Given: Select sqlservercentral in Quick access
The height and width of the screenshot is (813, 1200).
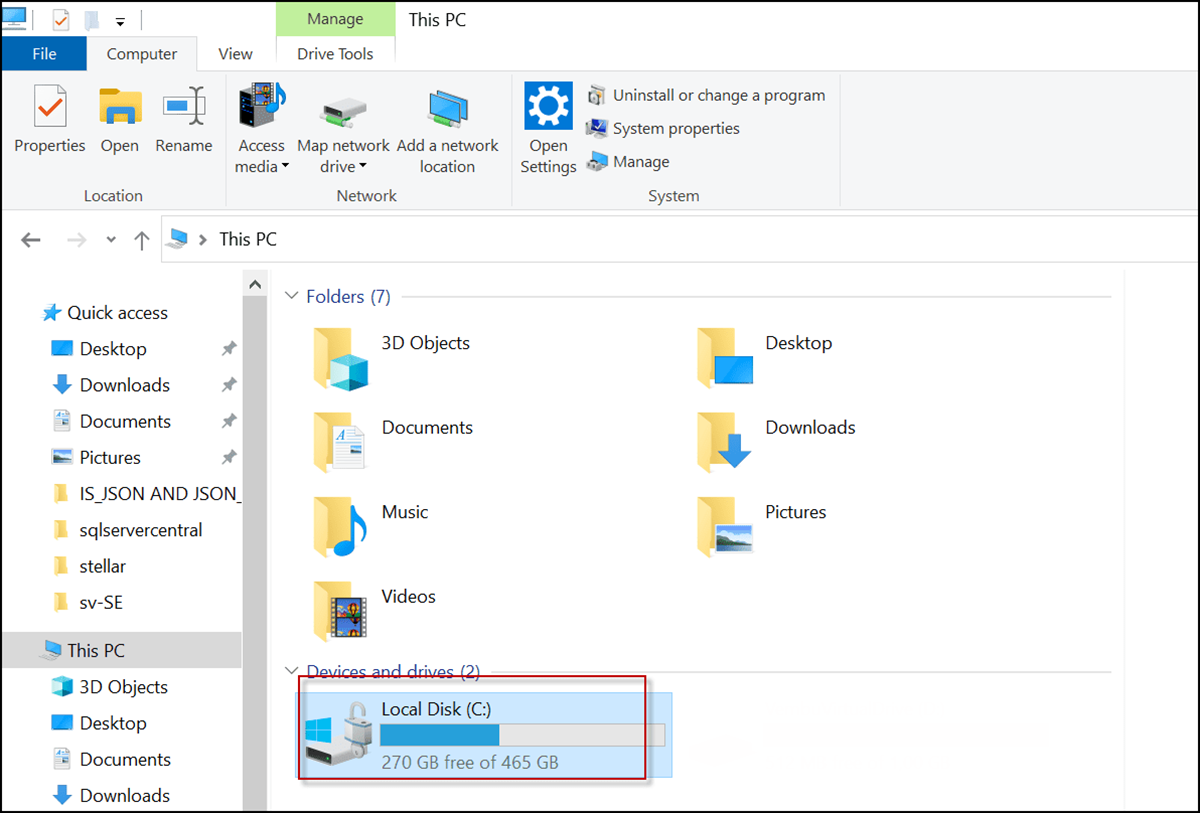Looking at the screenshot, I should (141, 530).
